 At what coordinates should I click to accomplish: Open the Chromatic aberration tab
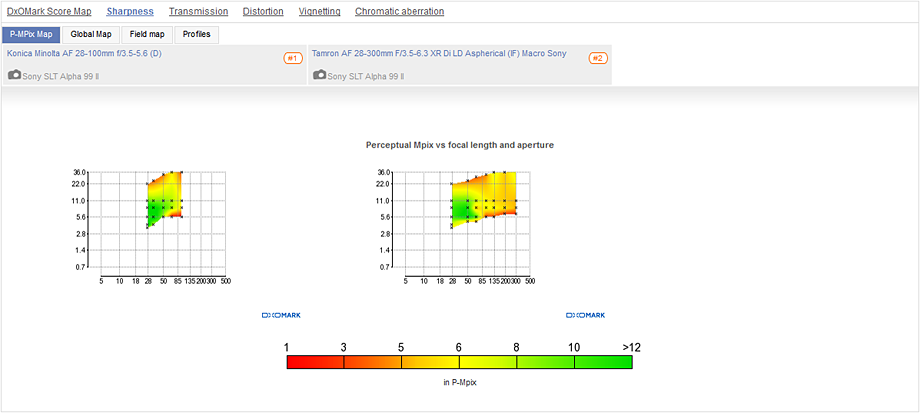pyautogui.click(x=400, y=11)
